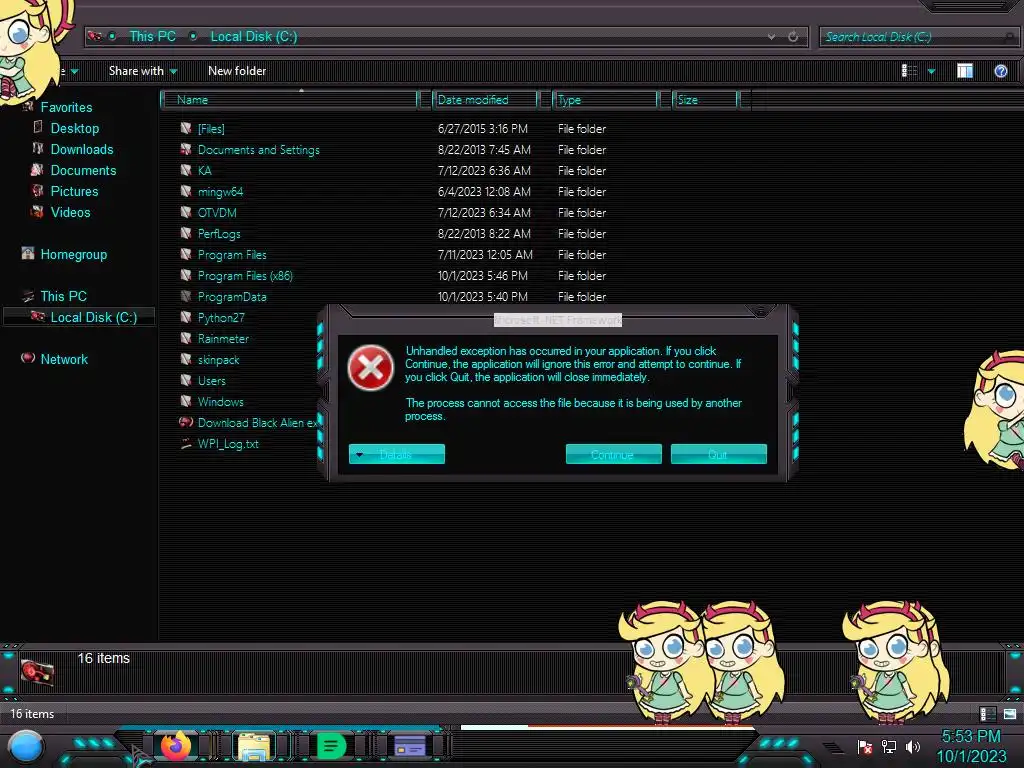Click the Downloads icon in Favorites

38,148
